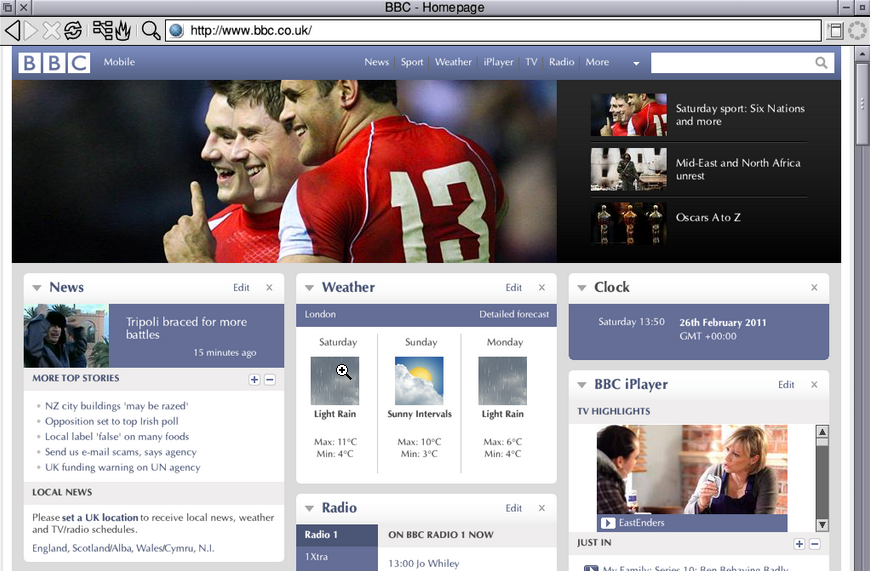Open the Weather nav item
The width and height of the screenshot is (870, 571).
point(453,62)
